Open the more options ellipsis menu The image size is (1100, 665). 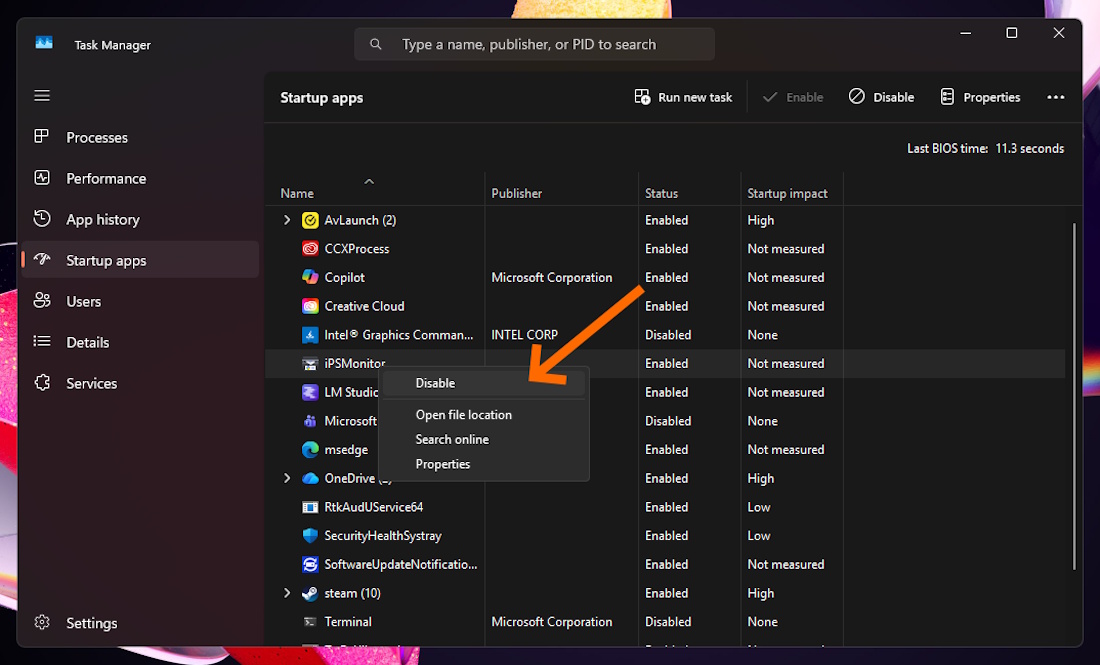(x=1056, y=98)
